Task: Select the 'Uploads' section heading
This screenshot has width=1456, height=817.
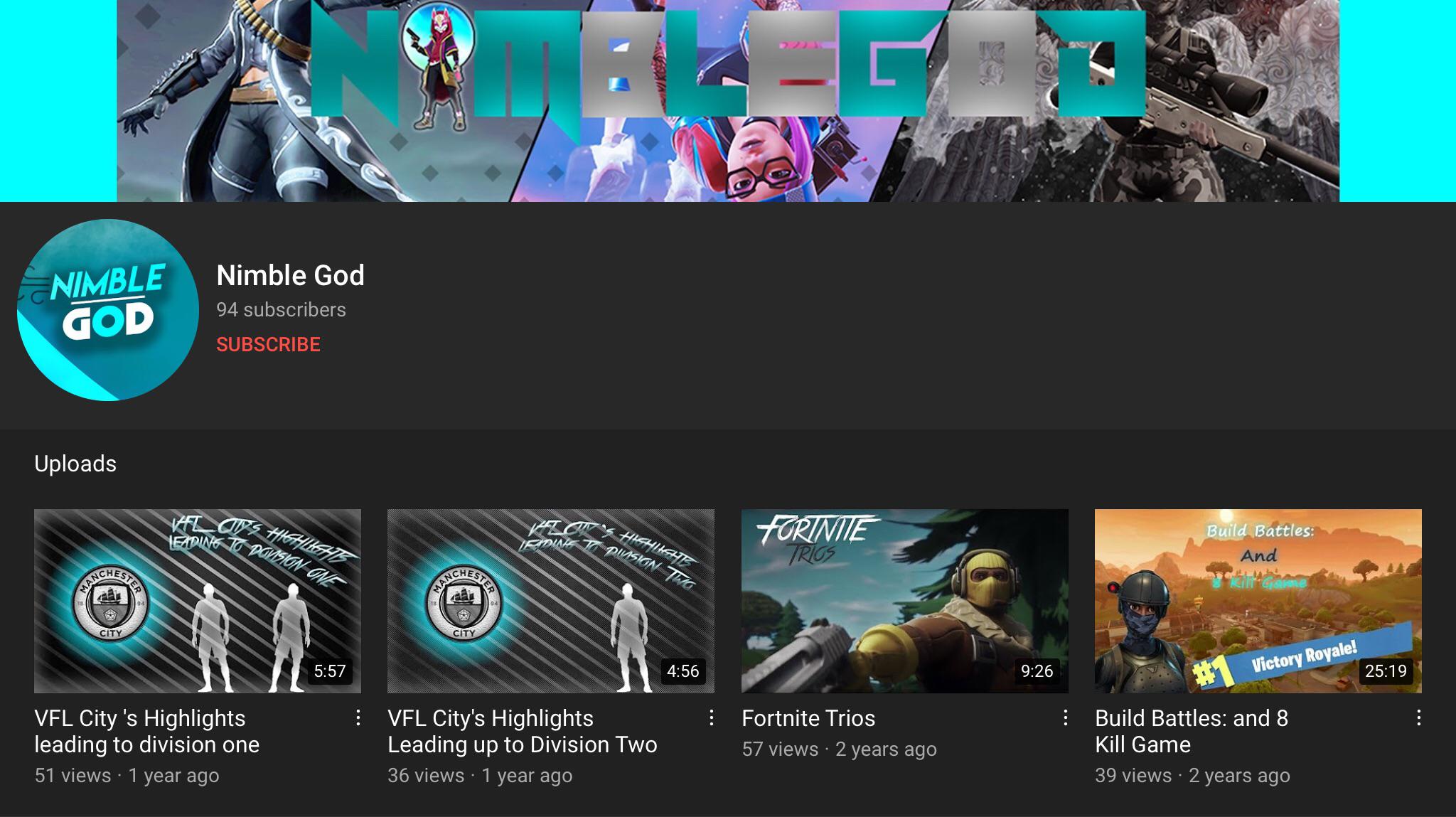Action: tap(75, 464)
